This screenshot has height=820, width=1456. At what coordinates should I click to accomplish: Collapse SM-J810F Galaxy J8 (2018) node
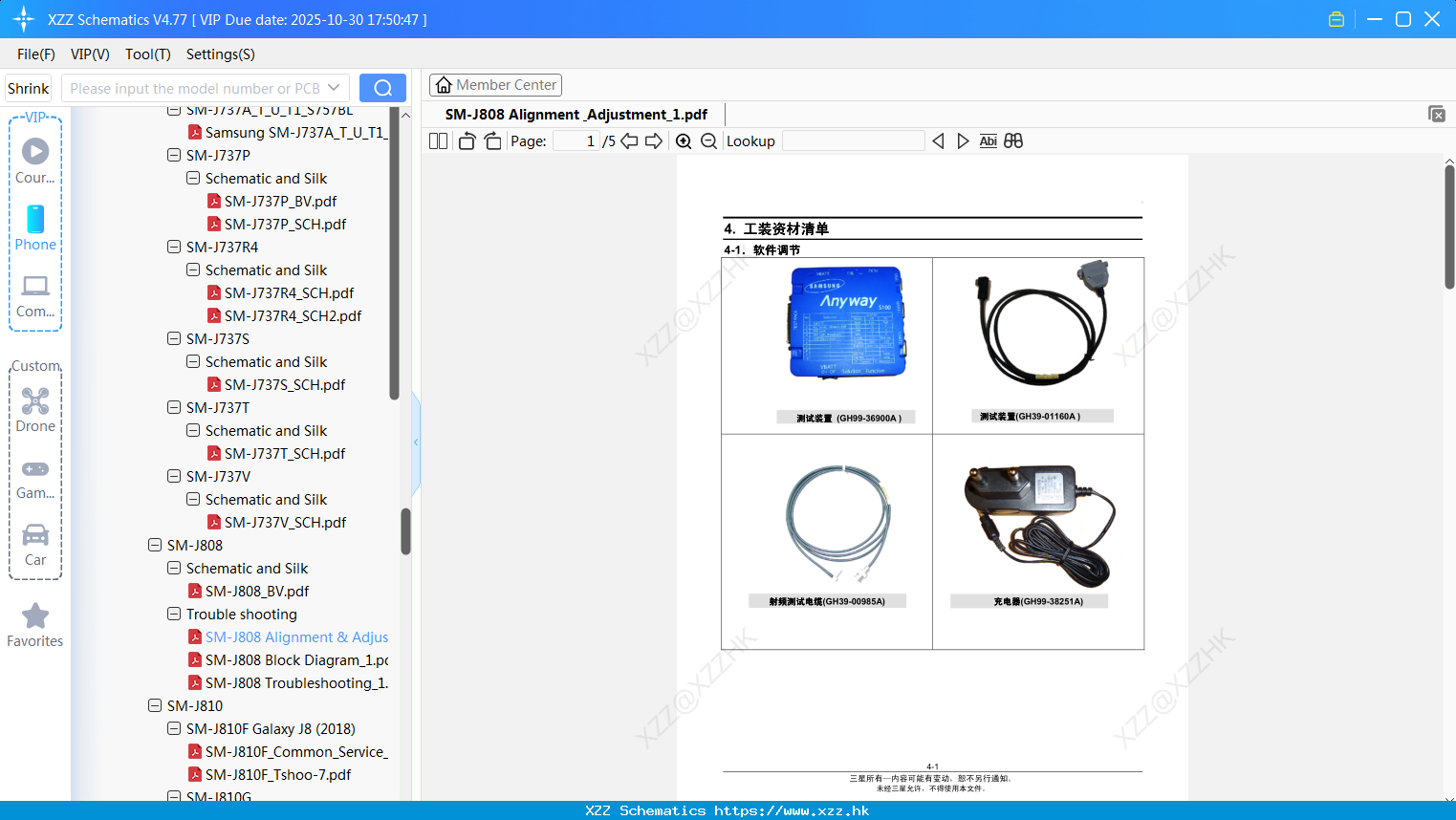[174, 728]
